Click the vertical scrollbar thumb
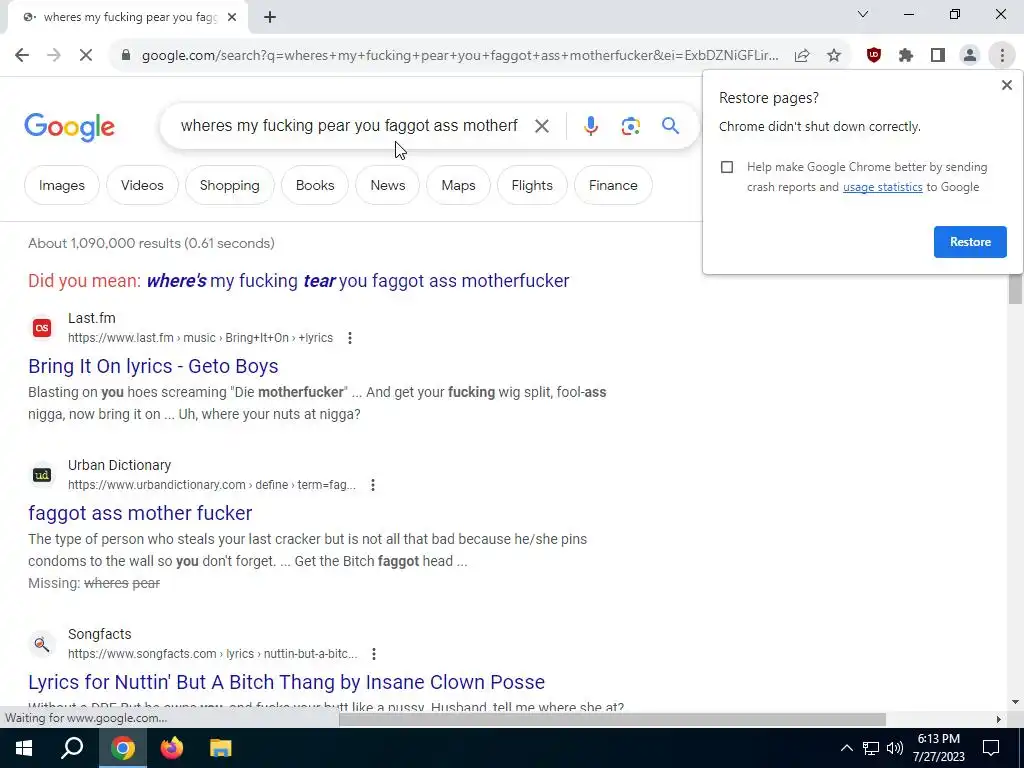This screenshot has height=768, width=1024. (1015, 289)
